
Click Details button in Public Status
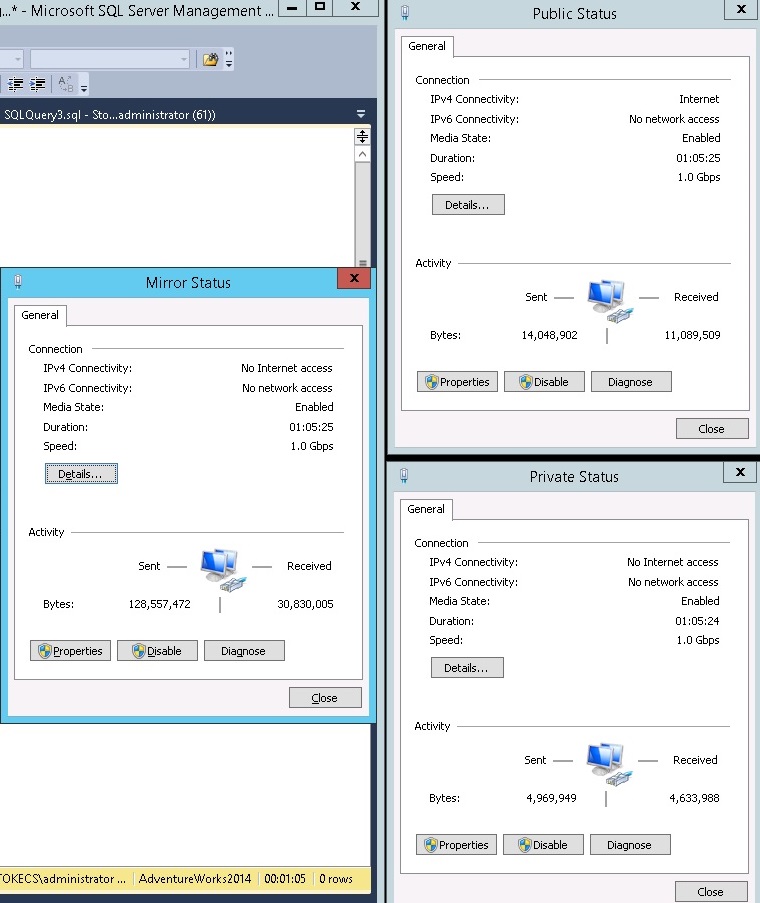tap(468, 205)
